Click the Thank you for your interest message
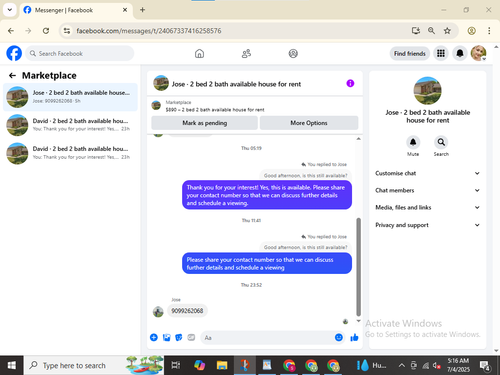The height and width of the screenshot is (375, 500). click(267, 195)
